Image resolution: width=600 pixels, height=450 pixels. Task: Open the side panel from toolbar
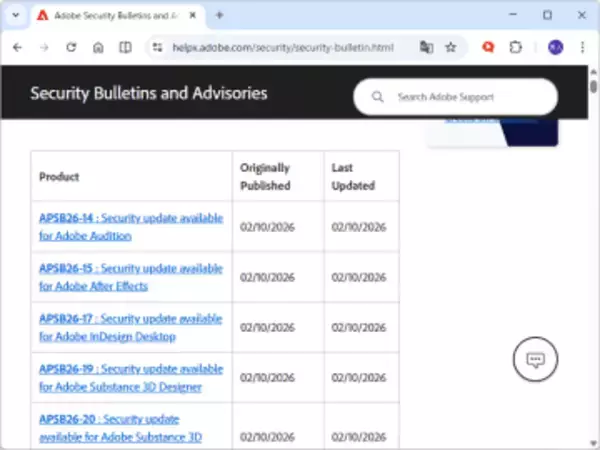(125, 47)
